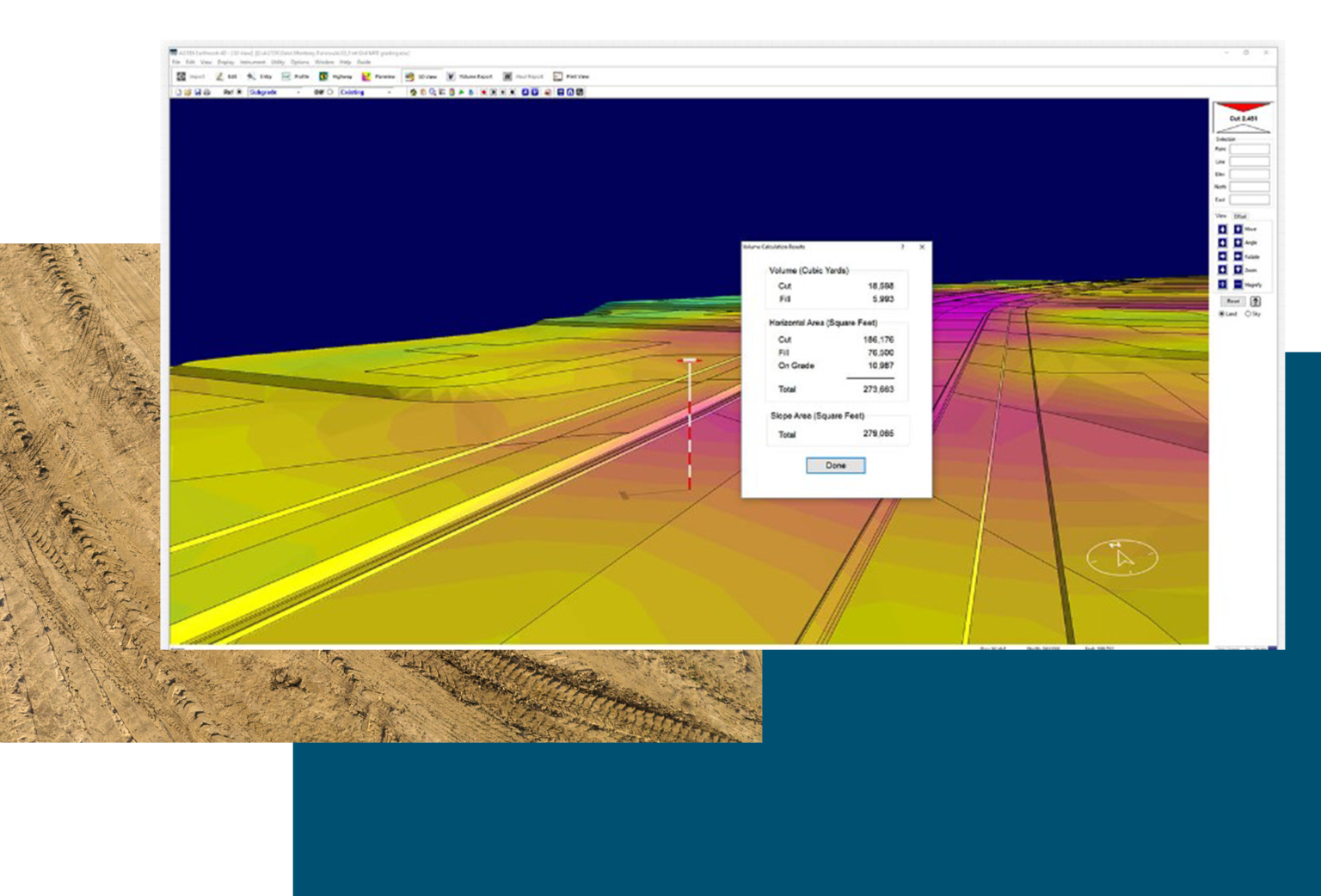Switch rendering to Sky mode

1249,313
